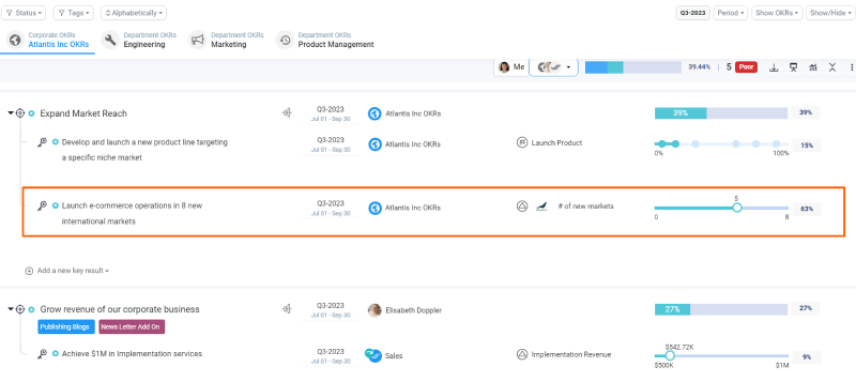Click key icon for Achieve $1M key result
856x371 pixels.
pyautogui.click(x=42, y=354)
